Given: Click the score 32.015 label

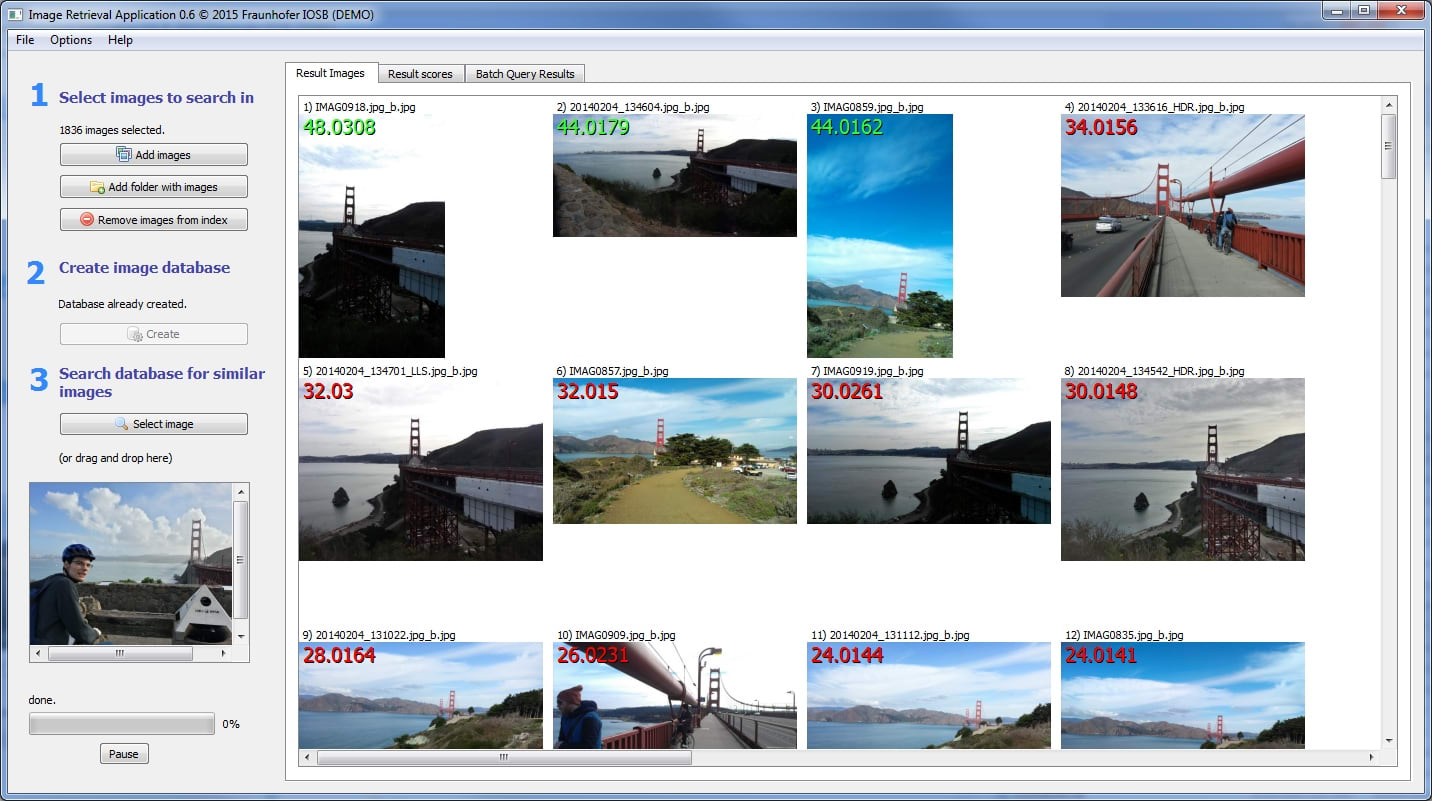Looking at the screenshot, I should [x=587, y=391].
